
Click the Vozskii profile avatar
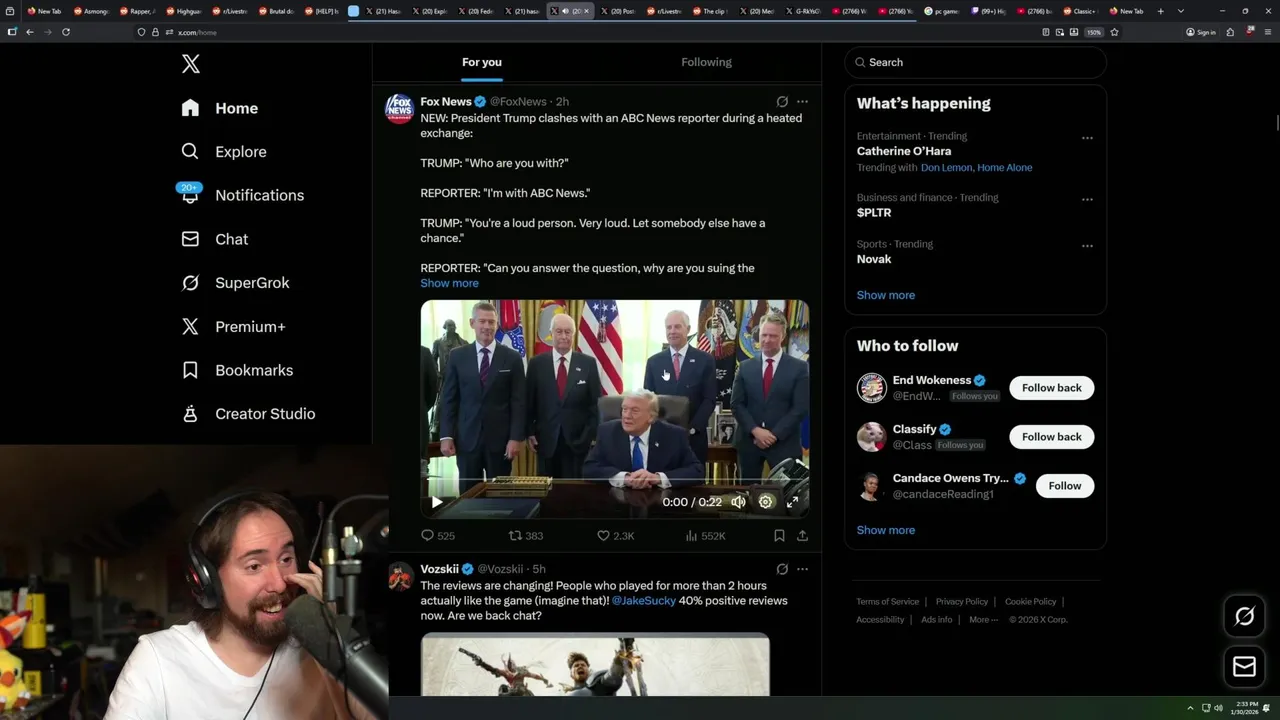click(x=400, y=576)
